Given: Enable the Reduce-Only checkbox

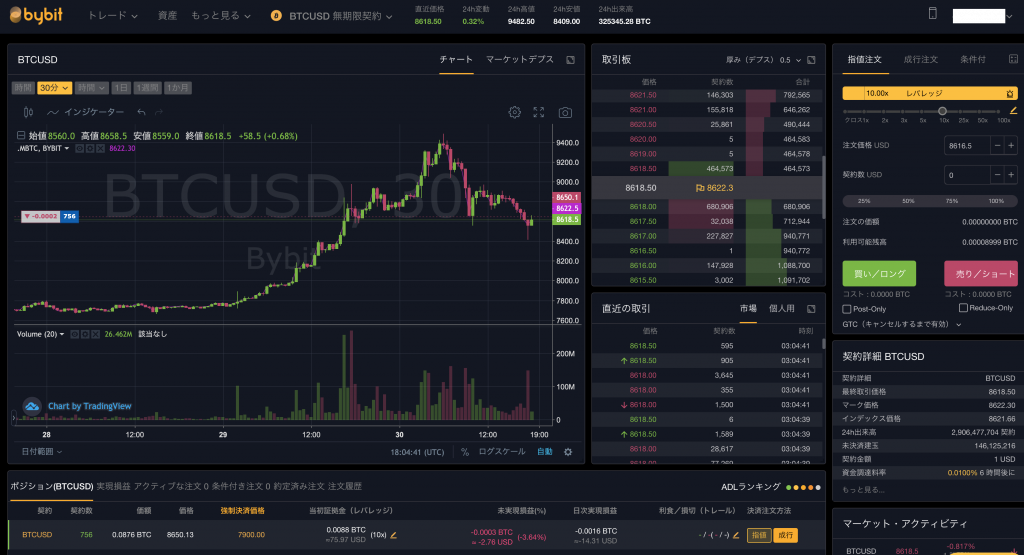Looking at the screenshot, I should tap(963, 308).
